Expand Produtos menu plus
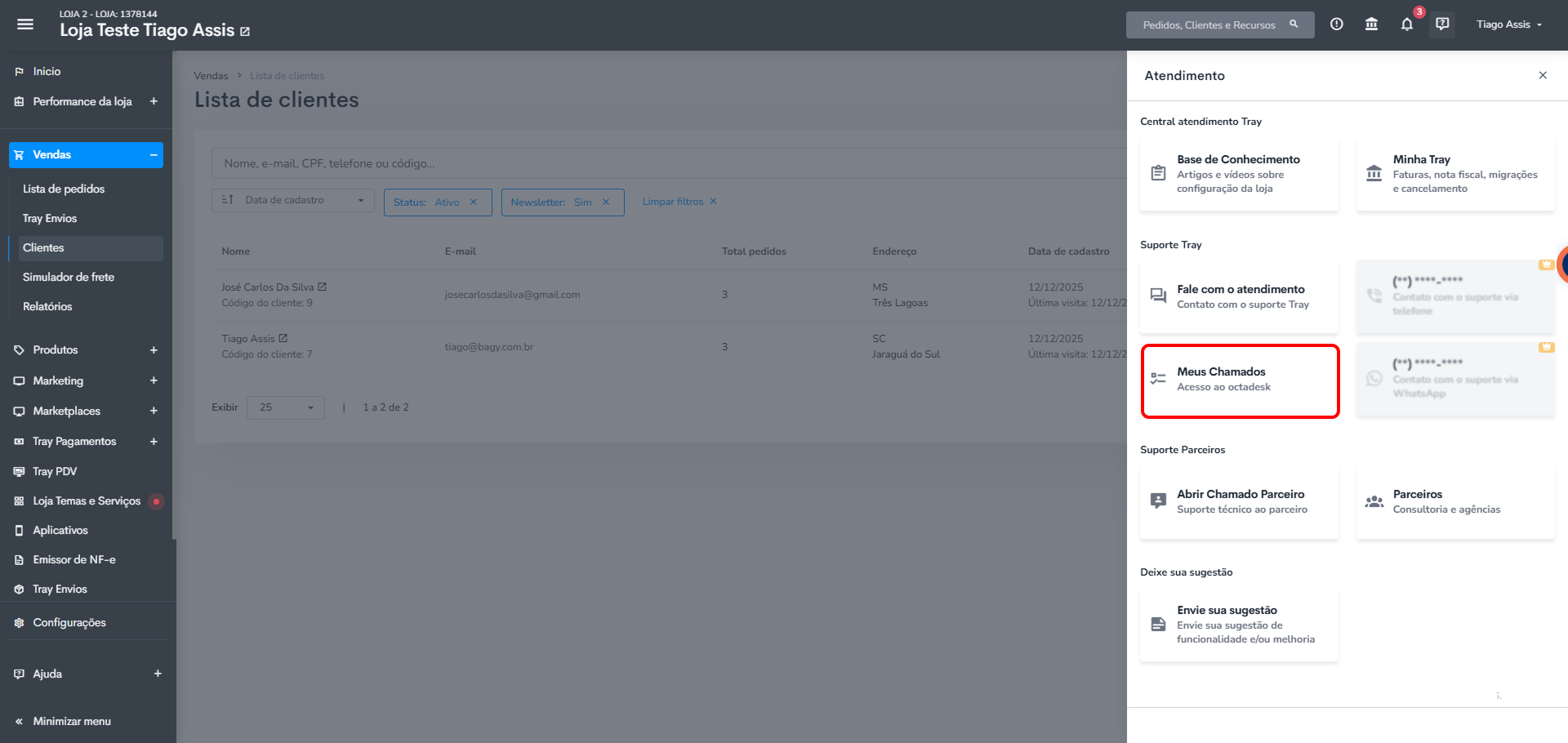Image resolution: width=1568 pixels, height=743 pixels. click(x=154, y=350)
